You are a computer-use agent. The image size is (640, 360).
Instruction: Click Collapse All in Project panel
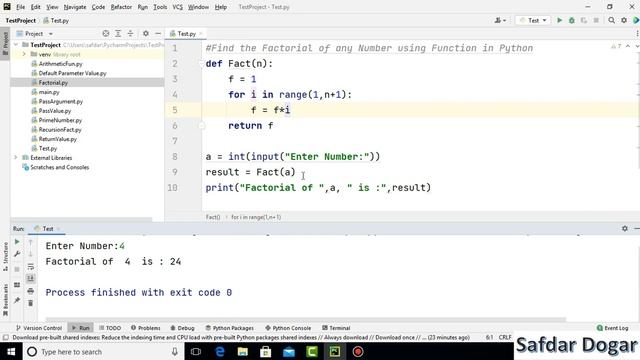click(x=130, y=33)
